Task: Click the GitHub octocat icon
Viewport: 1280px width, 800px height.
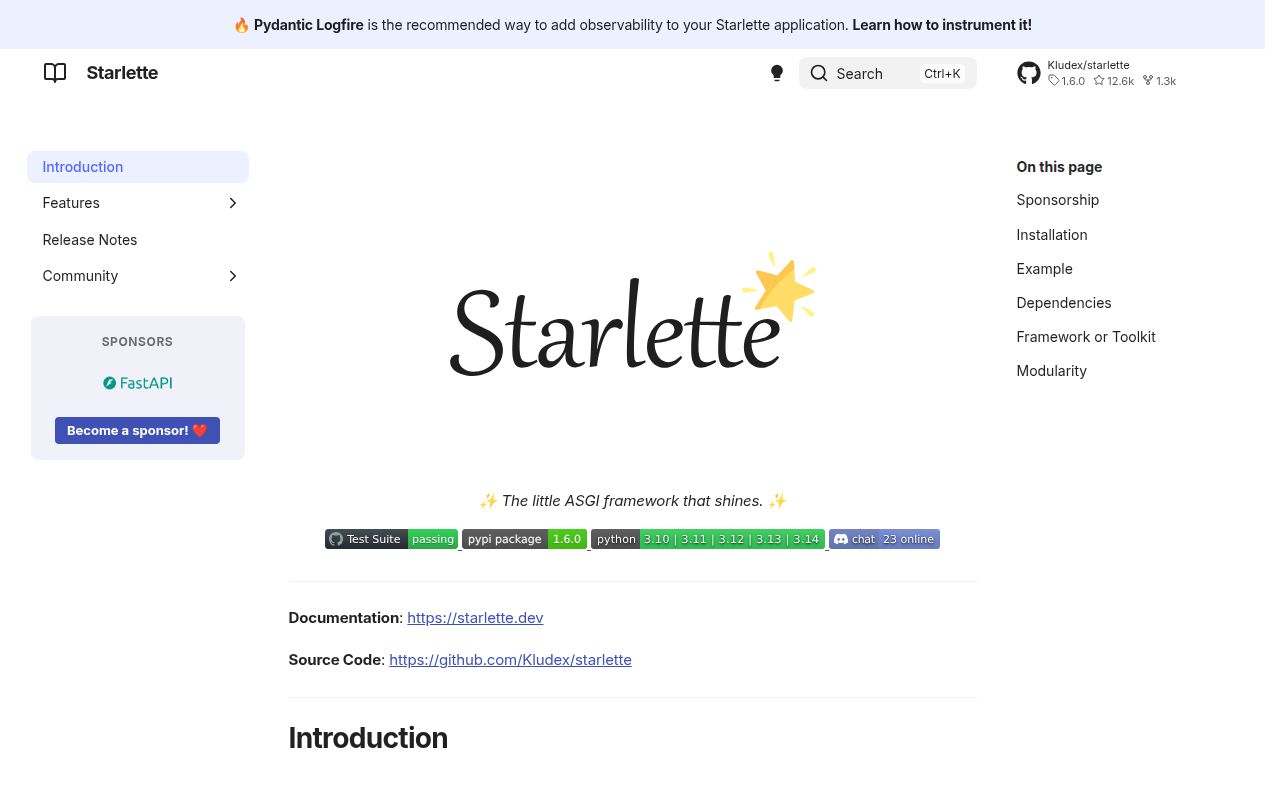Action: (1028, 73)
